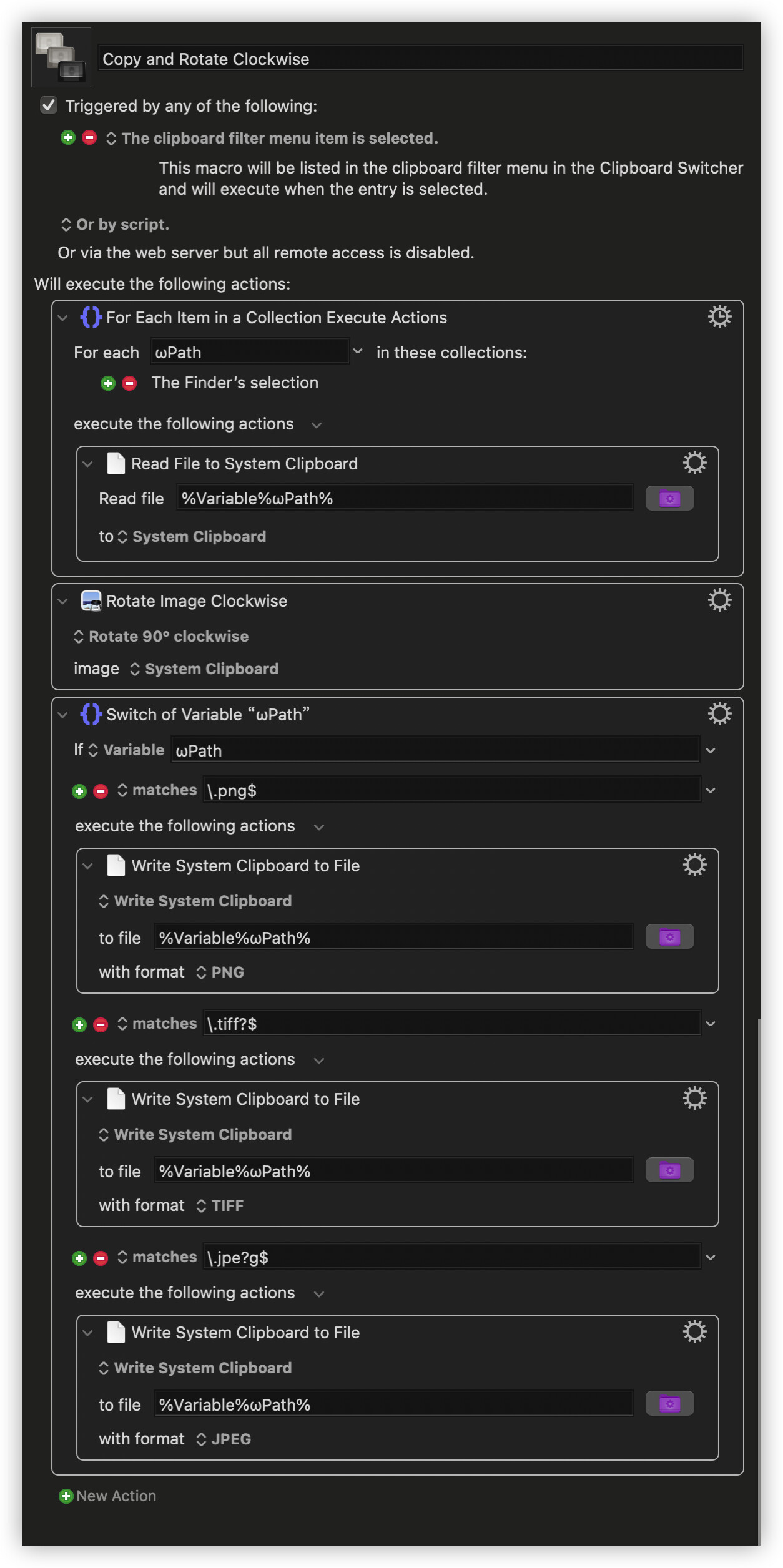Add a trigger with the green plus
Image resolution: width=783 pixels, height=1568 pixels.
point(68,138)
